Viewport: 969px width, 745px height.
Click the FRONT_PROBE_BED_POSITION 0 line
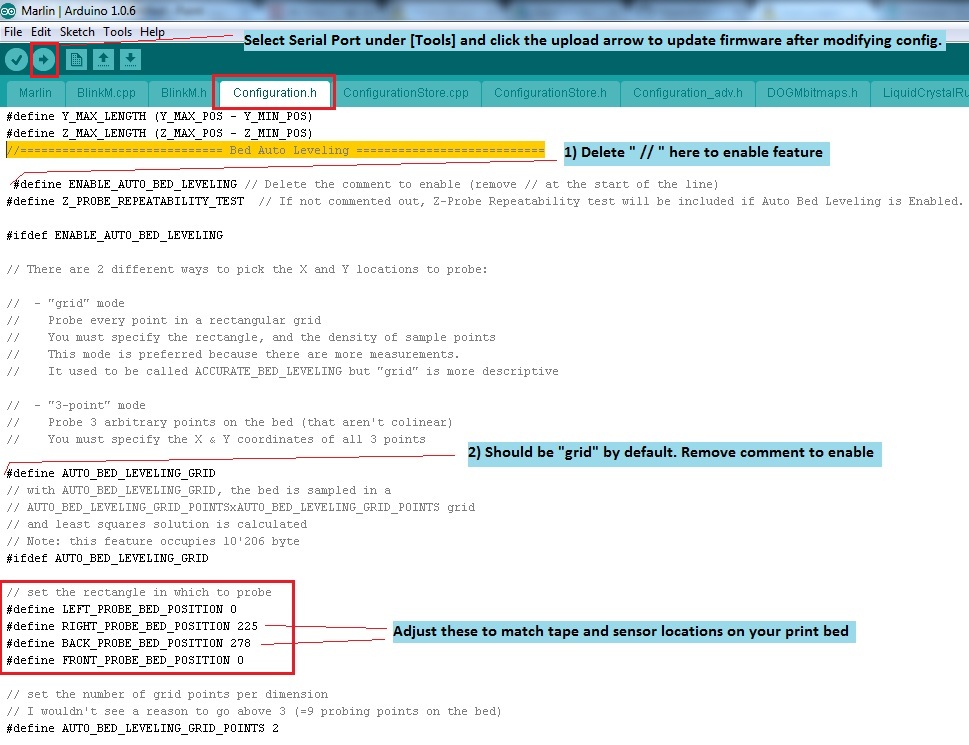point(125,660)
